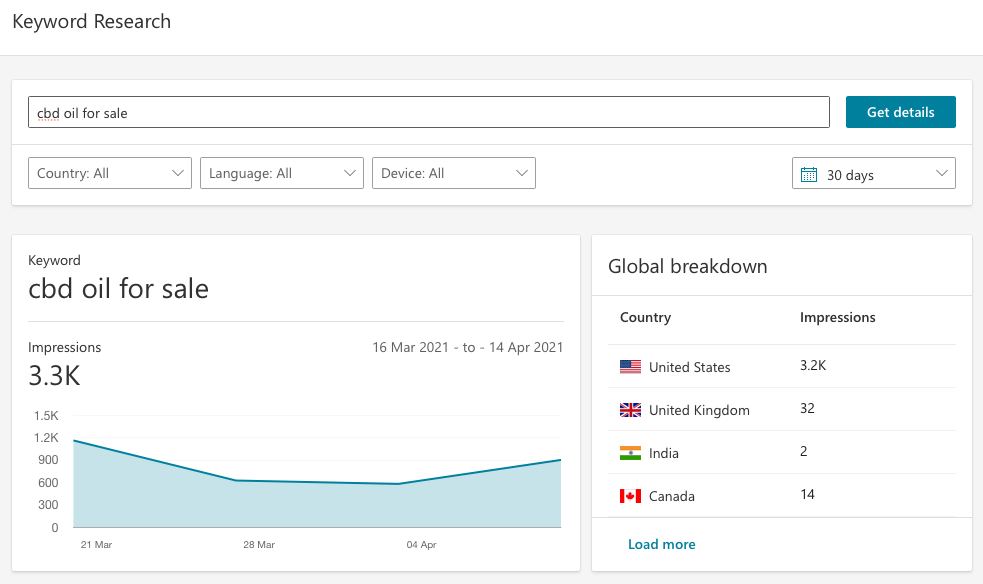Click the 1.2K y-axis label
Image resolution: width=983 pixels, height=584 pixels.
(x=46, y=437)
